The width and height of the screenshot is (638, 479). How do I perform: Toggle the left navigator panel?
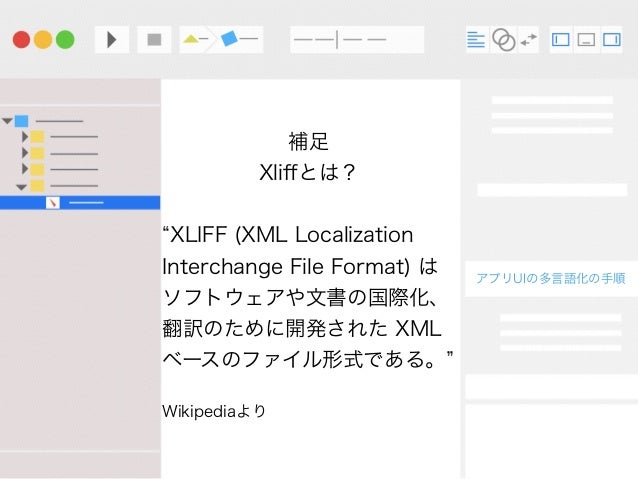point(561,40)
